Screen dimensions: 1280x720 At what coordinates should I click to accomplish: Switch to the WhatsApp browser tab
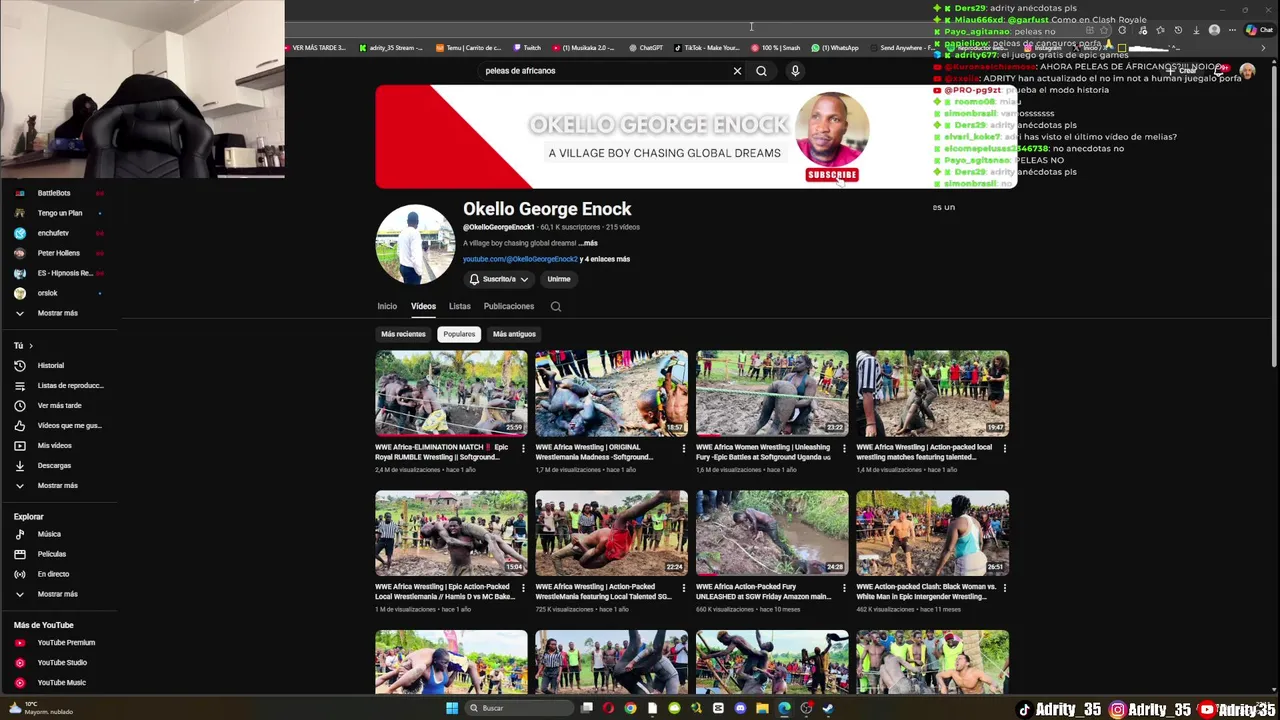click(835, 48)
